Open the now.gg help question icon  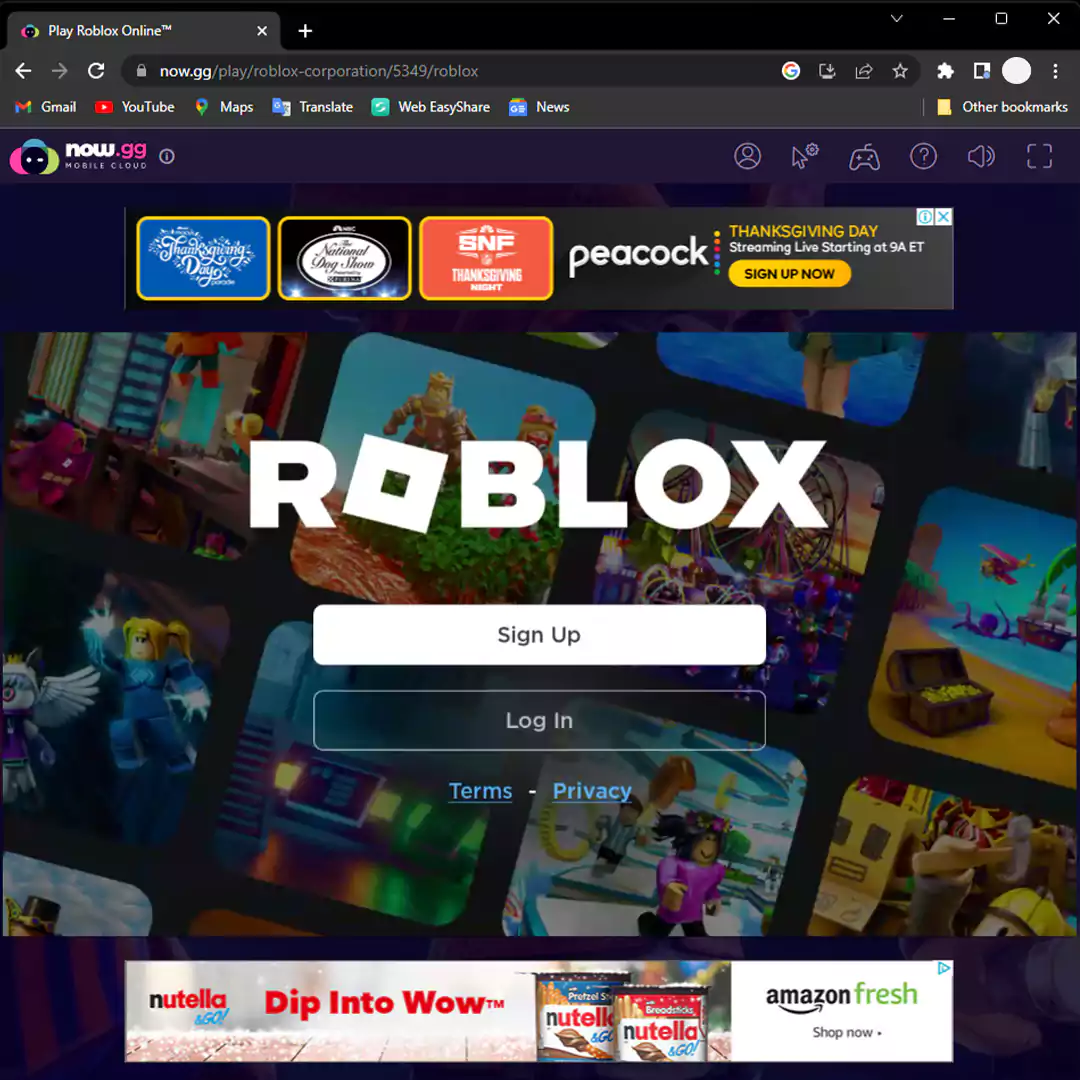(923, 156)
